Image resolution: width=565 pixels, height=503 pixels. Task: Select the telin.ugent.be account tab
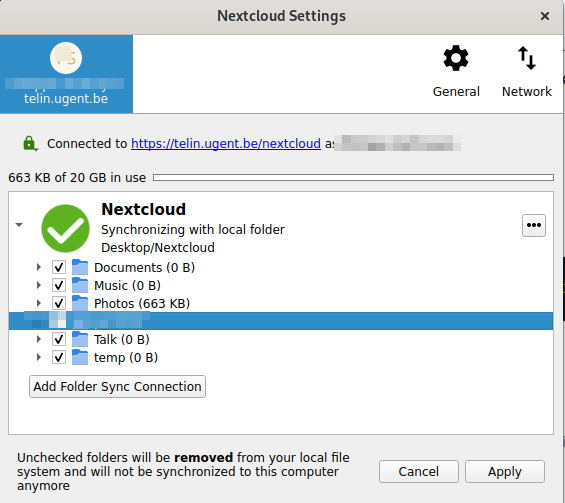(x=66, y=74)
